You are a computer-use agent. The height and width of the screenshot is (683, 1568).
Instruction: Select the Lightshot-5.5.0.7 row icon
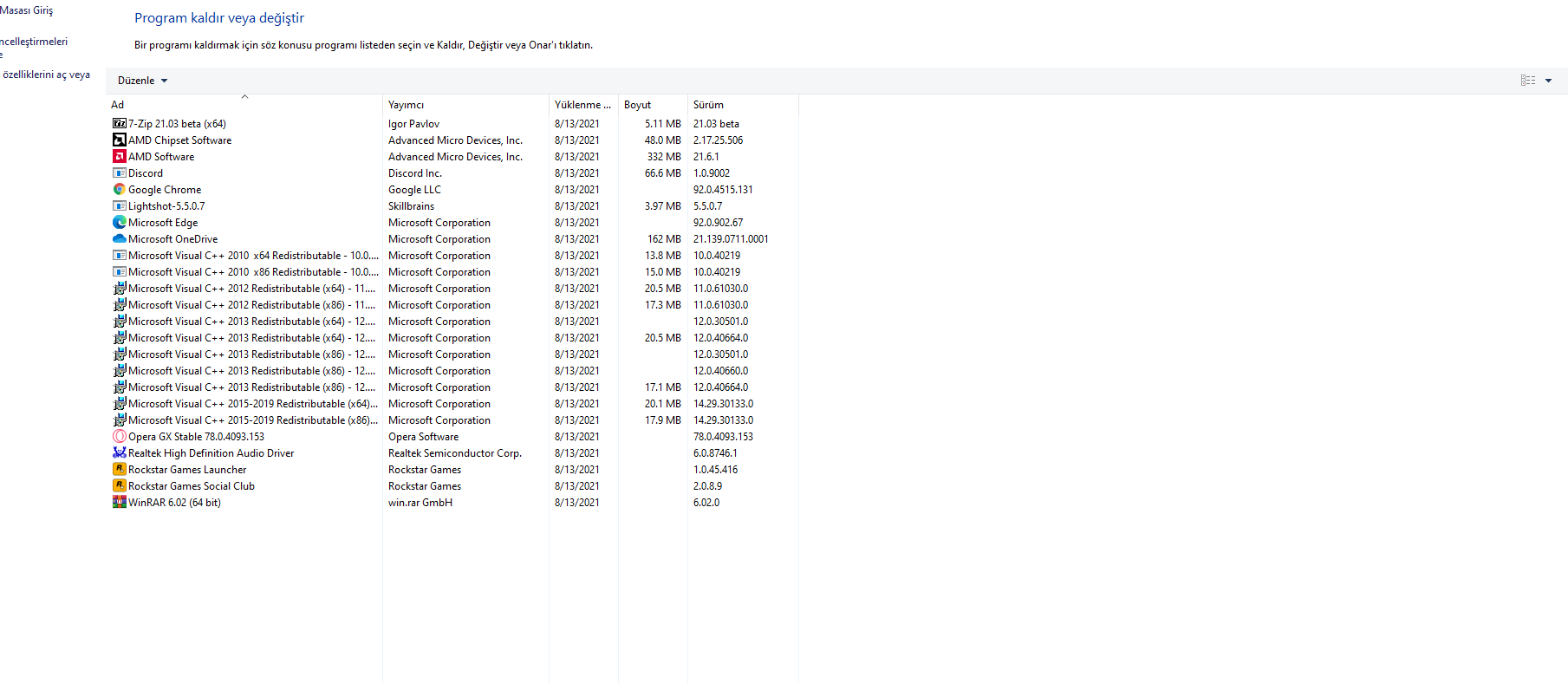[120, 206]
